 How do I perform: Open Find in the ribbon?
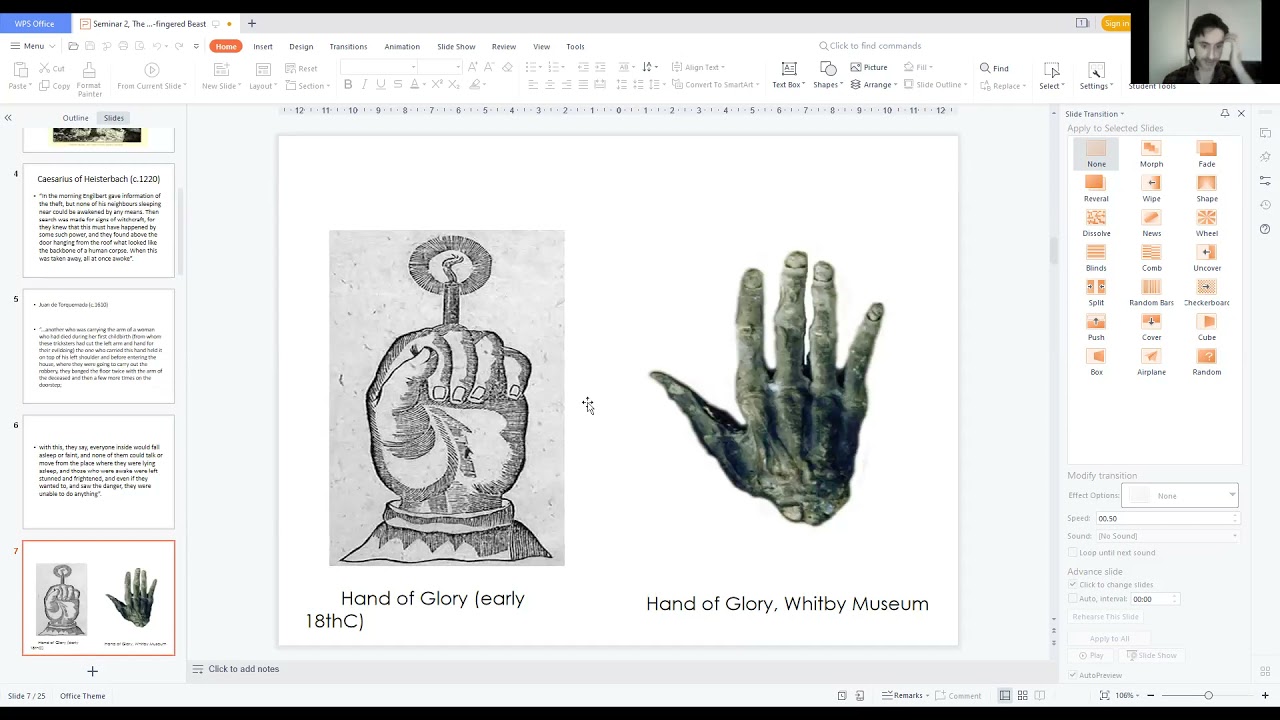994,68
